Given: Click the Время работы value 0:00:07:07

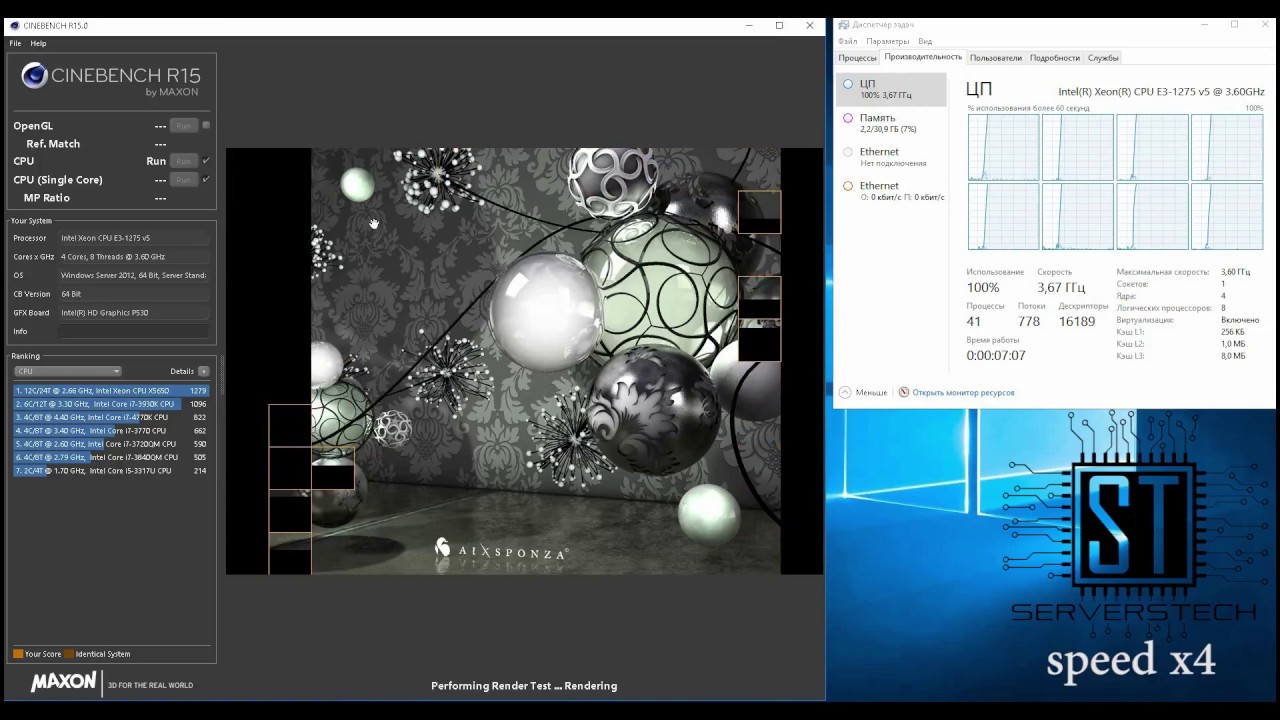Looking at the screenshot, I should tap(996, 355).
